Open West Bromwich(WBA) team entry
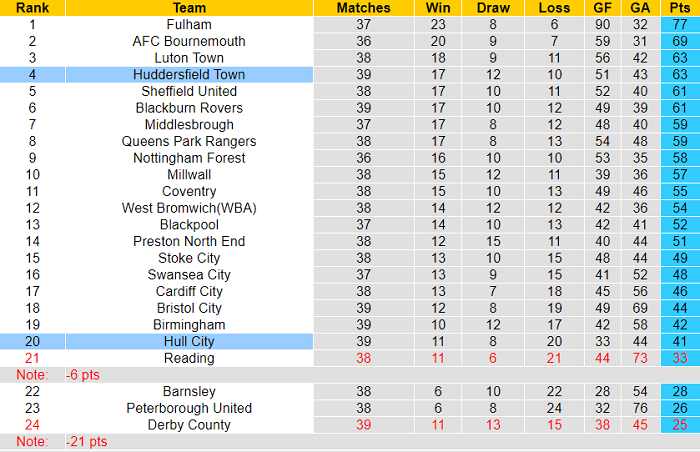 pos(189,208)
